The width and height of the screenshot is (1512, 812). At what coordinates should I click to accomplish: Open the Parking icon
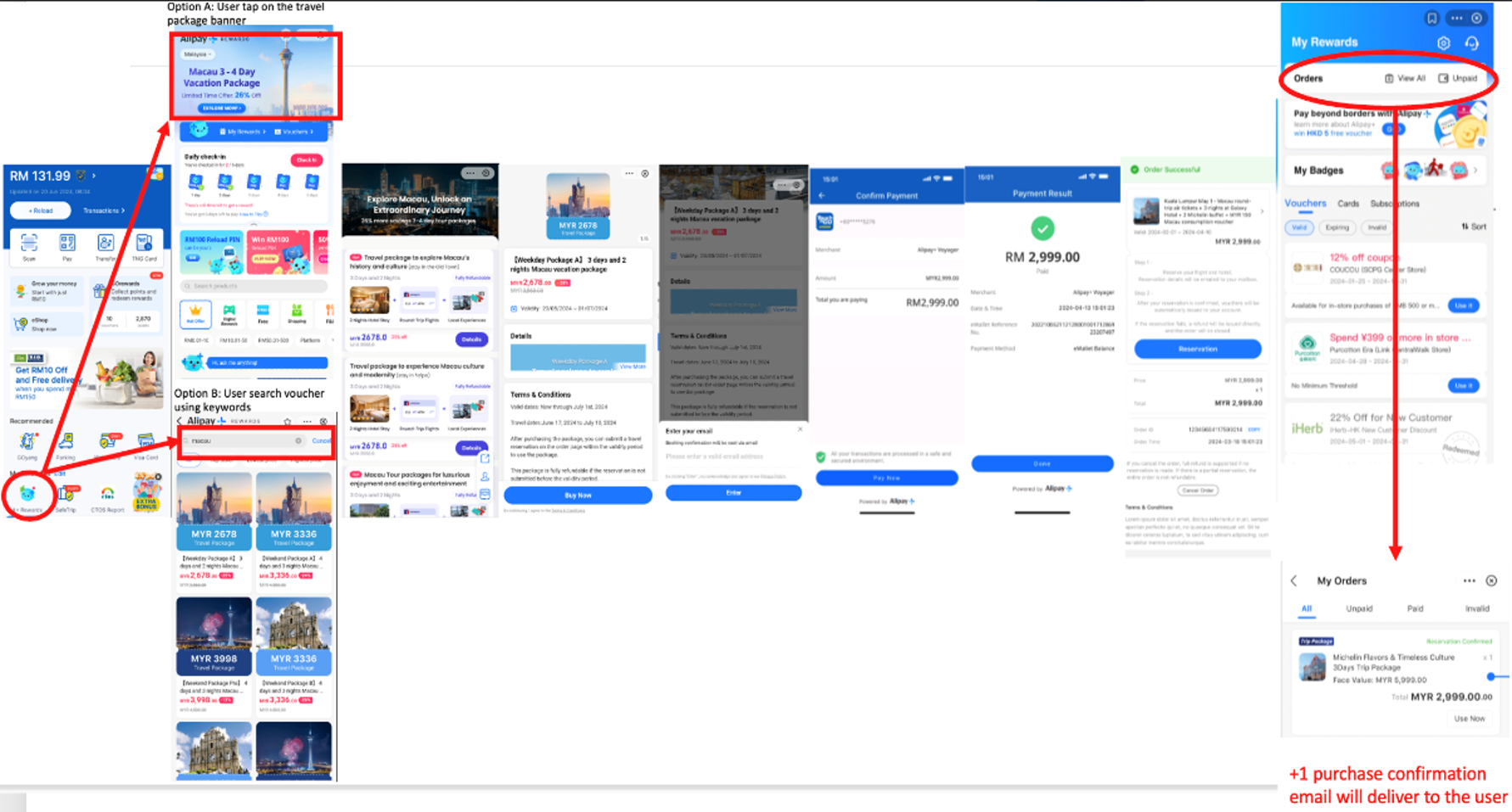pos(65,441)
